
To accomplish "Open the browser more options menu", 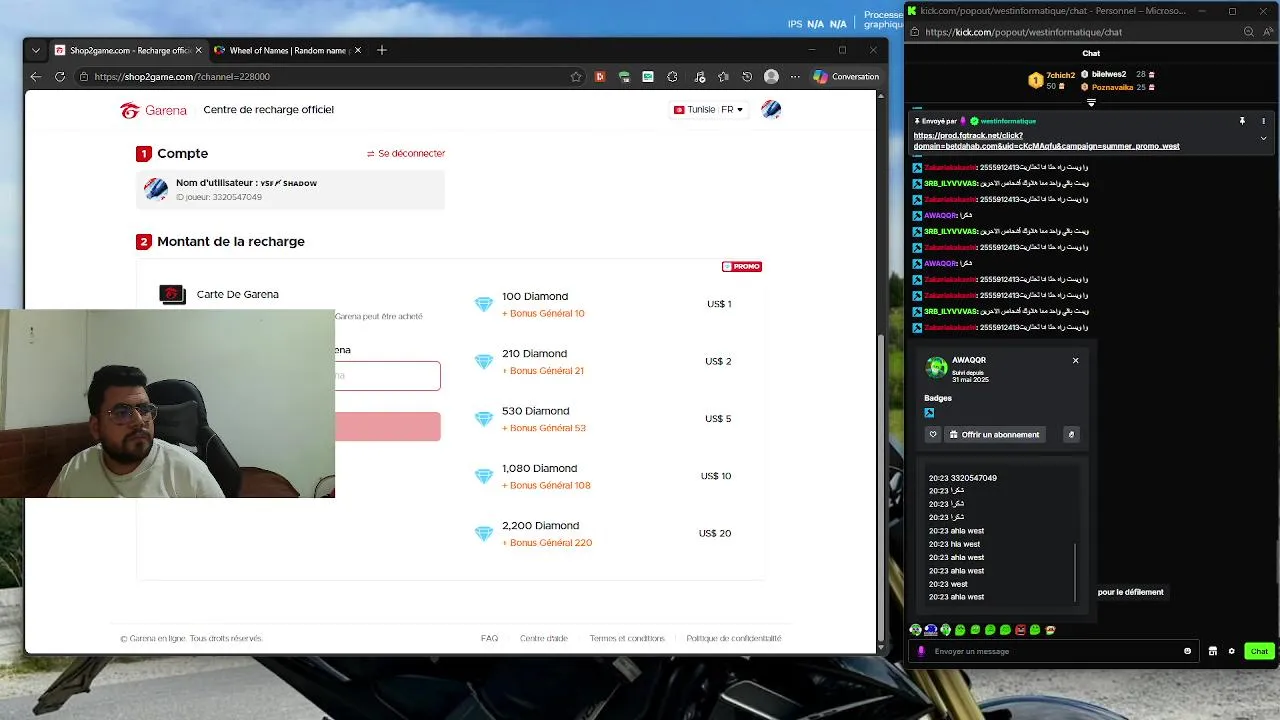I will (x=796, y=76).
